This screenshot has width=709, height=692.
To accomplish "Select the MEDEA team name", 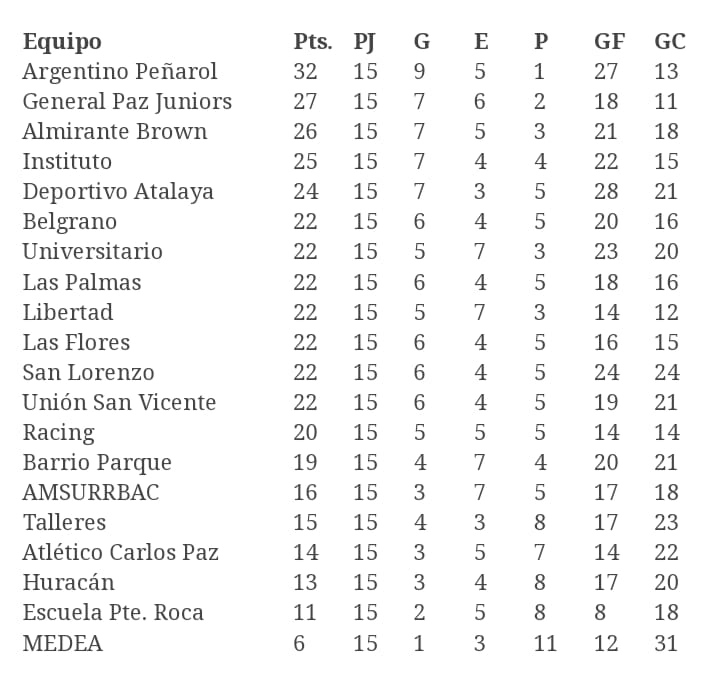I will (x=62, y=643).
